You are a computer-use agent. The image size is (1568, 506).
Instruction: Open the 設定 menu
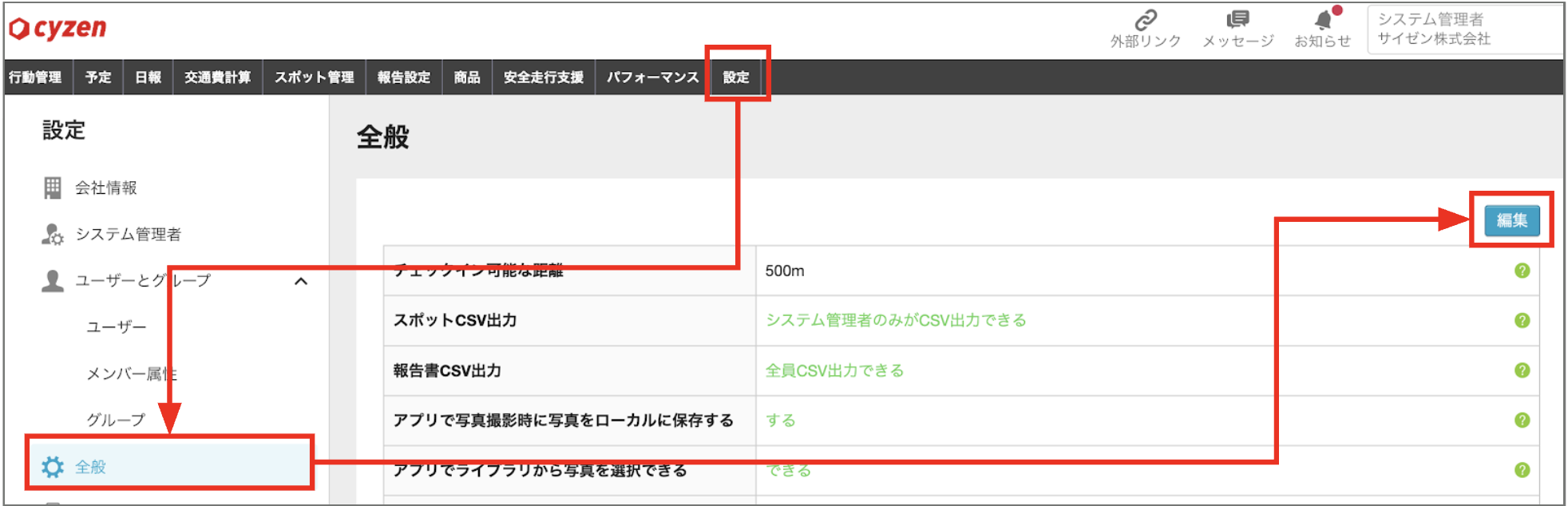click(736, 77)
